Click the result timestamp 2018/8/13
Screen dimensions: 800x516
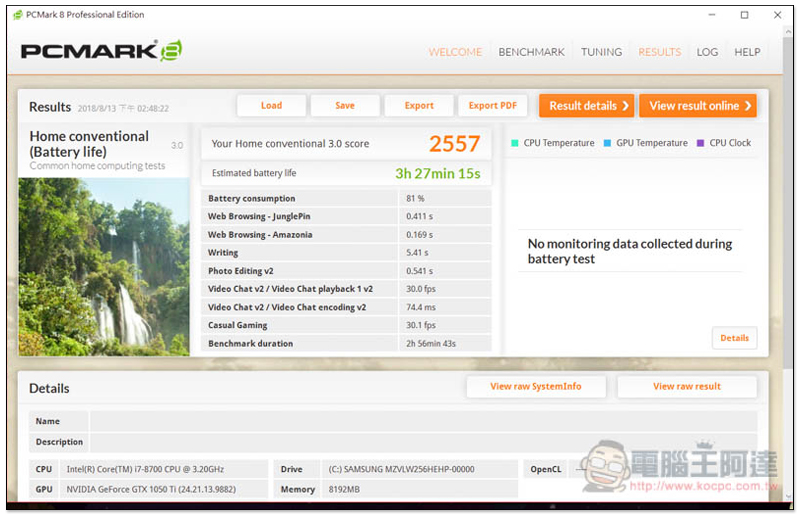(123, 108)
